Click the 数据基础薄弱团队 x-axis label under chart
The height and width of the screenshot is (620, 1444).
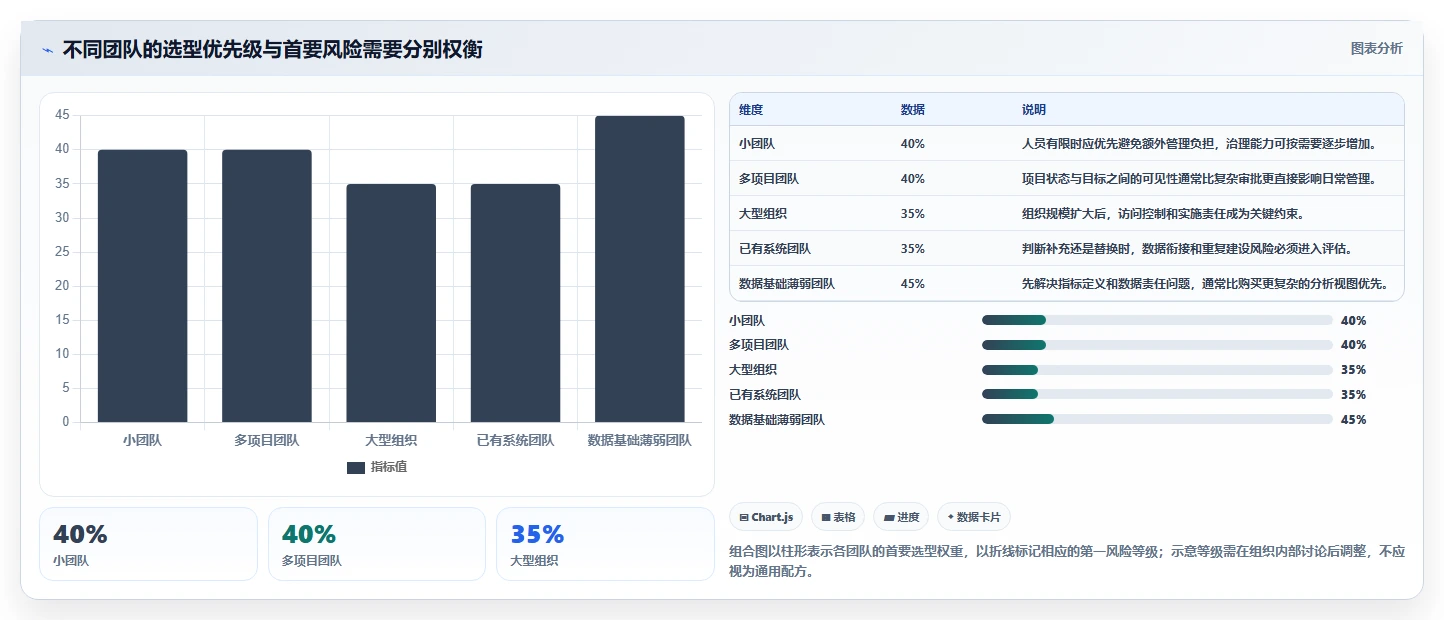(x=640, y=440)
